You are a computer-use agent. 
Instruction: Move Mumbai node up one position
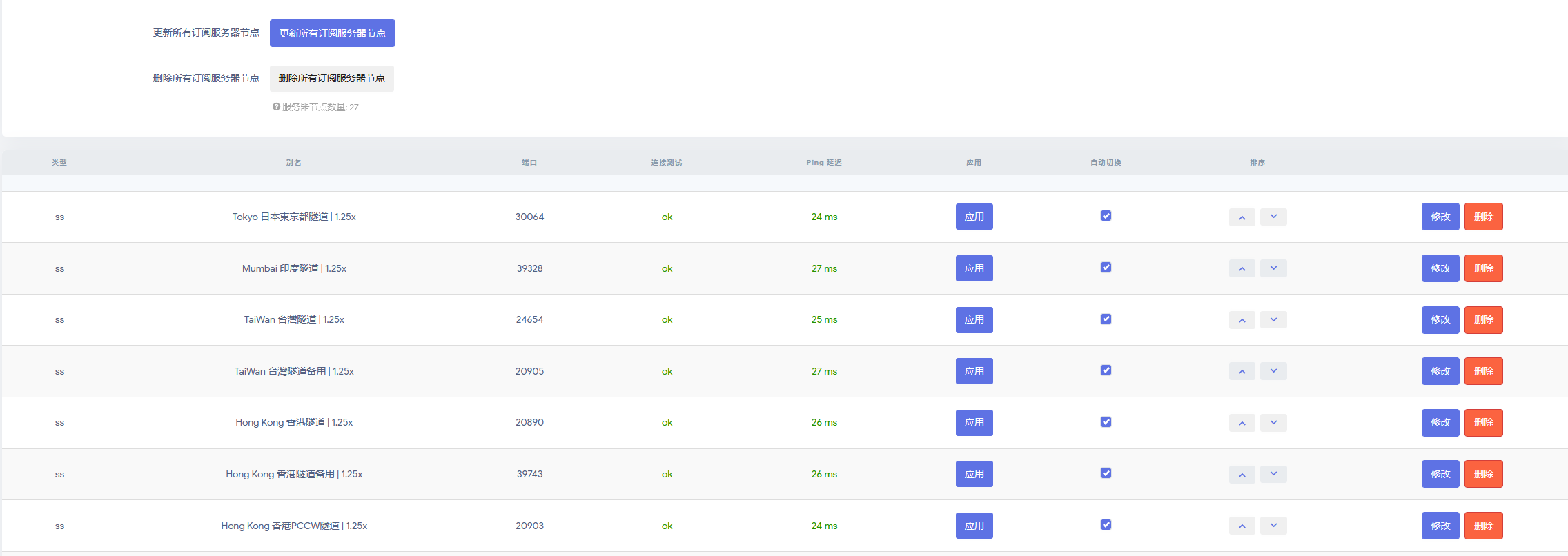pos(1242,268)
